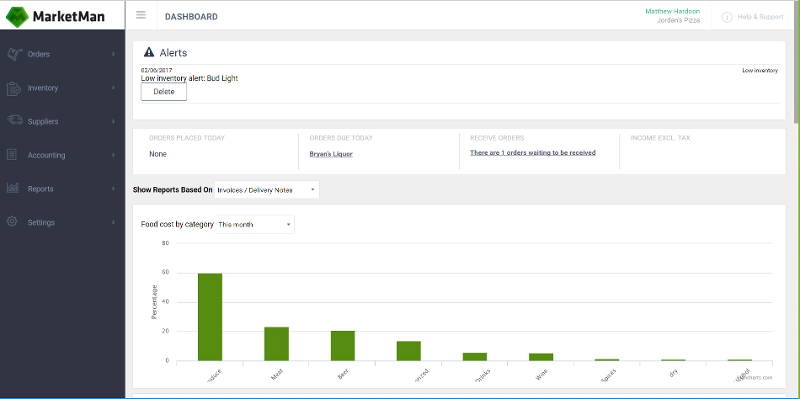The image size is (800, 399).
Task: Click the INCOME EXCL. TAX heading
Action: 660,138
